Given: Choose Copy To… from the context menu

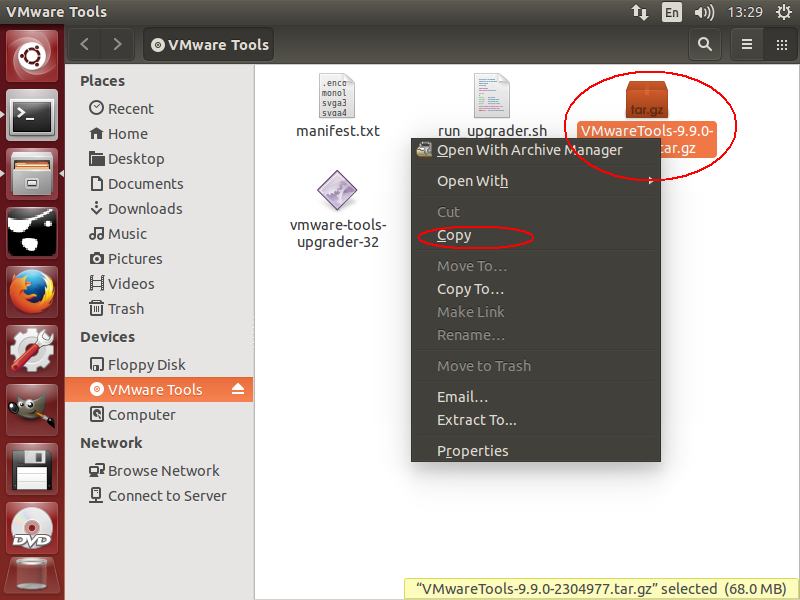Looking at the screenshot, I should pyautogui.click(x=536, y=289).
